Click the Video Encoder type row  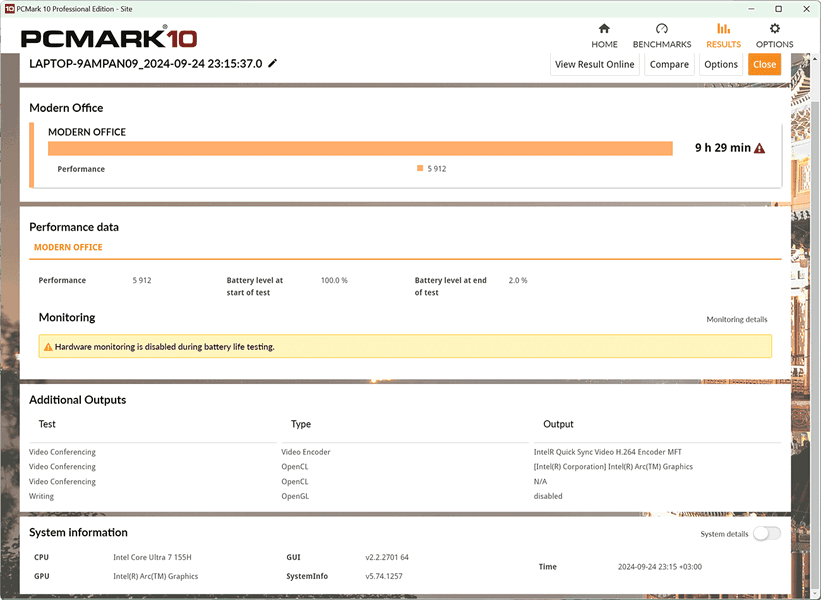pos(306,452)
